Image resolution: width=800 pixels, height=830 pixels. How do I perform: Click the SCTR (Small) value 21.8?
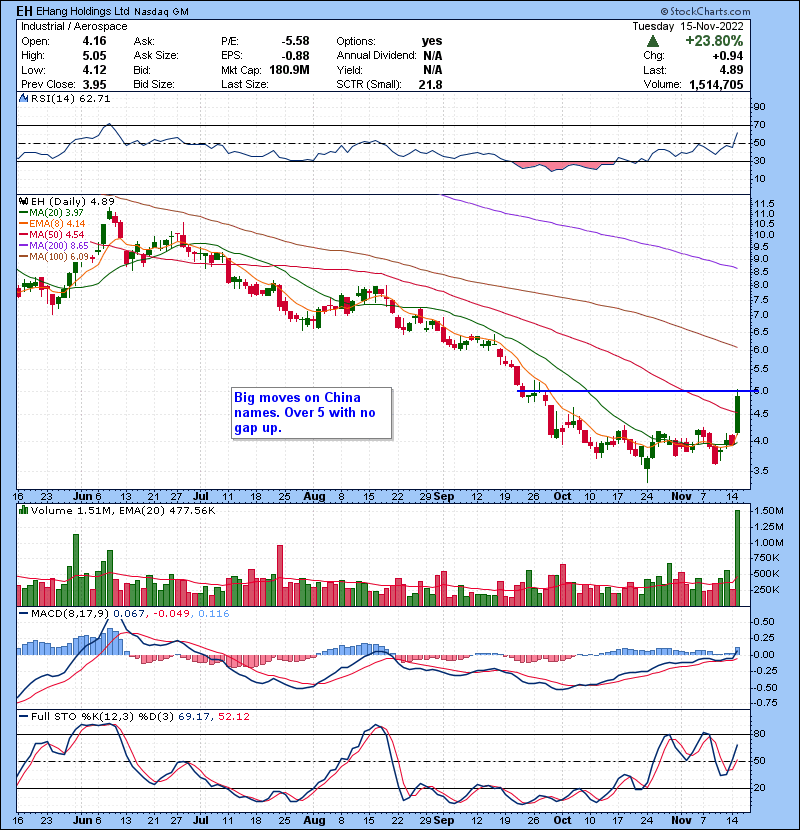click(430, 85)
